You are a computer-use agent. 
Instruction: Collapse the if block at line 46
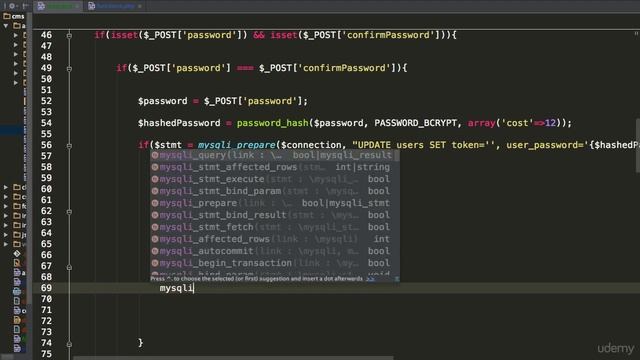tap(69, 36)
